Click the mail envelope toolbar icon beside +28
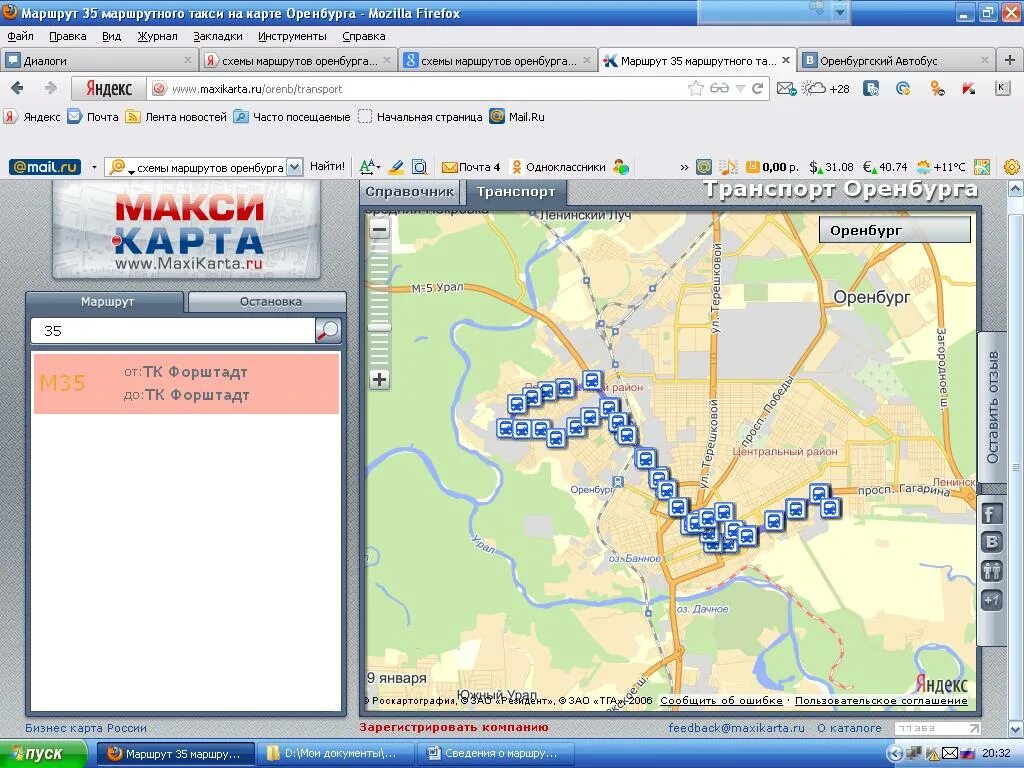The height and width of the screenshot is (768, 1024). coord(786,88)
